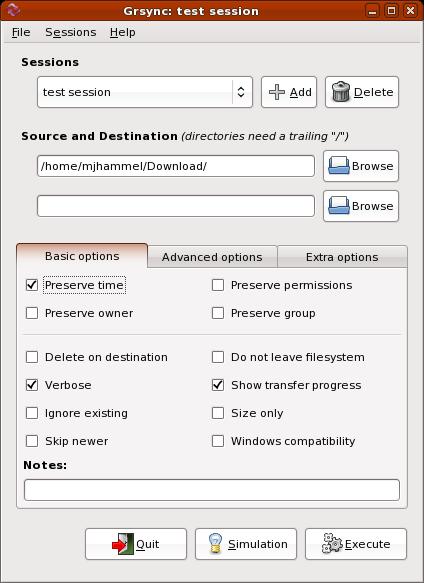This screenshot has width=424, height=583.
Task: Click the Execute gears icon
Action: tap(332, 544)
